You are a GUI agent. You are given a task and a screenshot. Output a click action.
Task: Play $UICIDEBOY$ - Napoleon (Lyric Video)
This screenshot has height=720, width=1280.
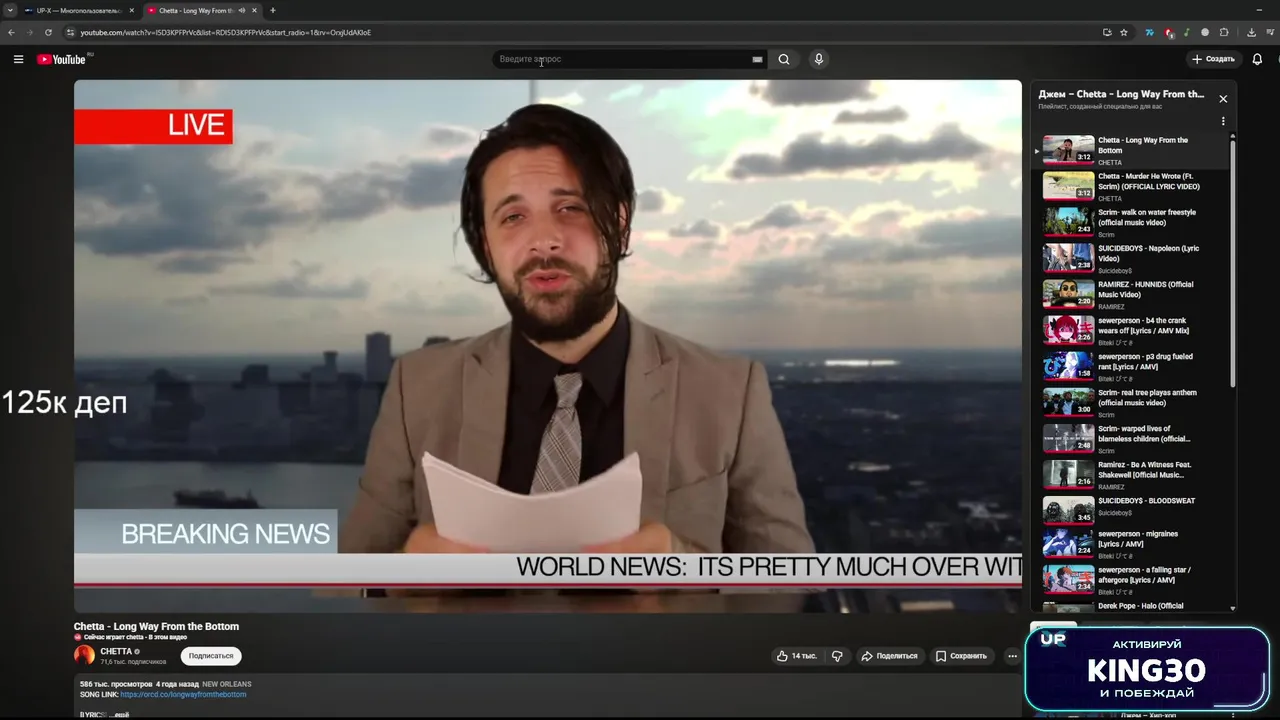tap(1130, 258)
